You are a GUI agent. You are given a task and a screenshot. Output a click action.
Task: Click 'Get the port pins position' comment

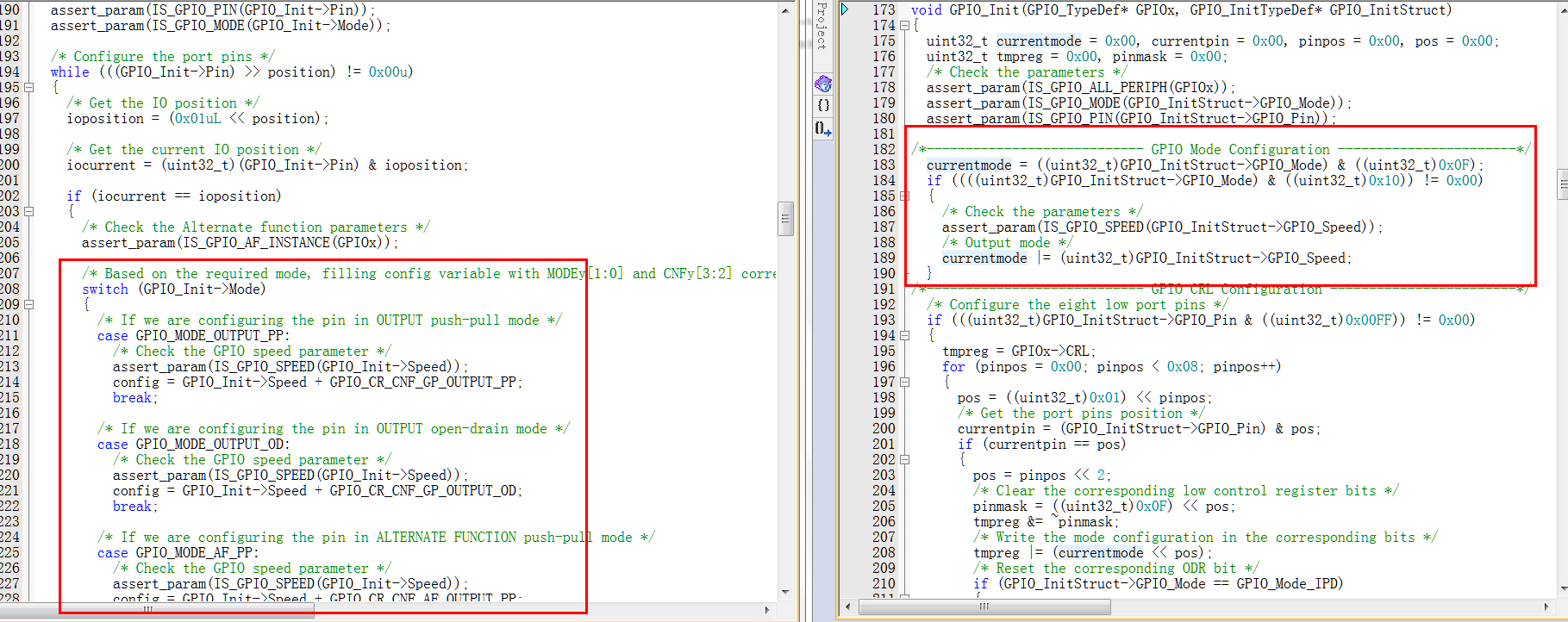click(x=1081, y=414)
